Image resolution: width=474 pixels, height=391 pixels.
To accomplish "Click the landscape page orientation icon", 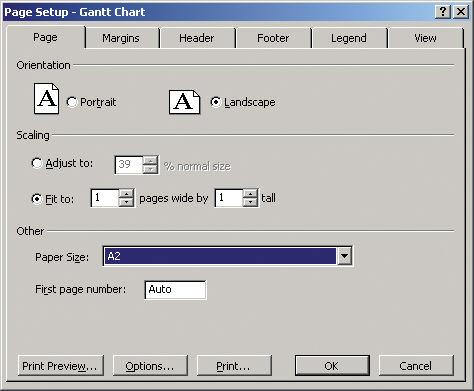I will (x=184, y=102).
